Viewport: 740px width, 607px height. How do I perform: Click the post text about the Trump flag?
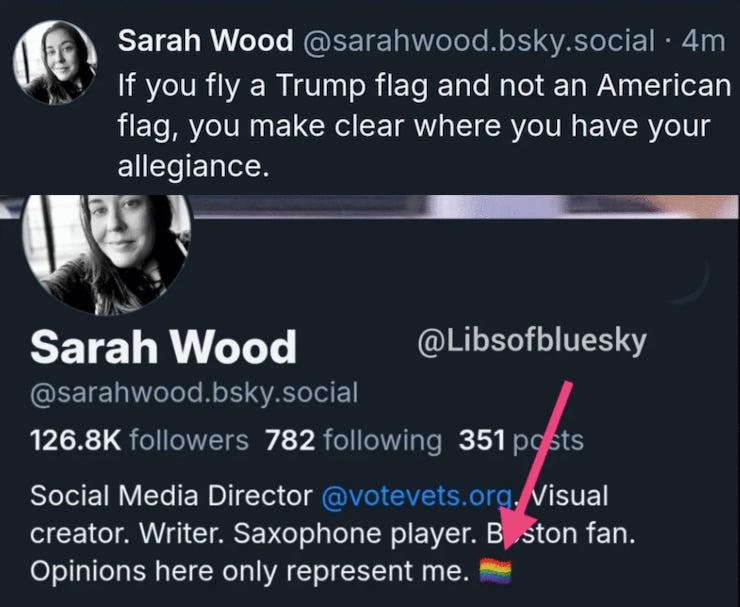424,126
